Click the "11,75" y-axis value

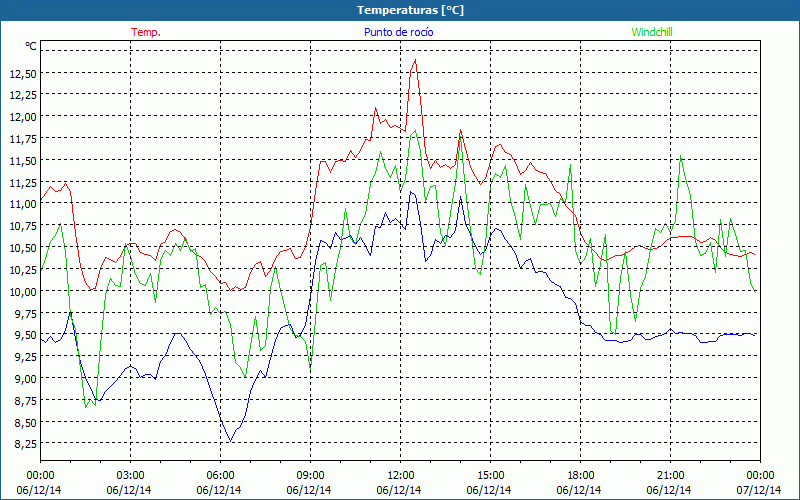pos(23,139)
